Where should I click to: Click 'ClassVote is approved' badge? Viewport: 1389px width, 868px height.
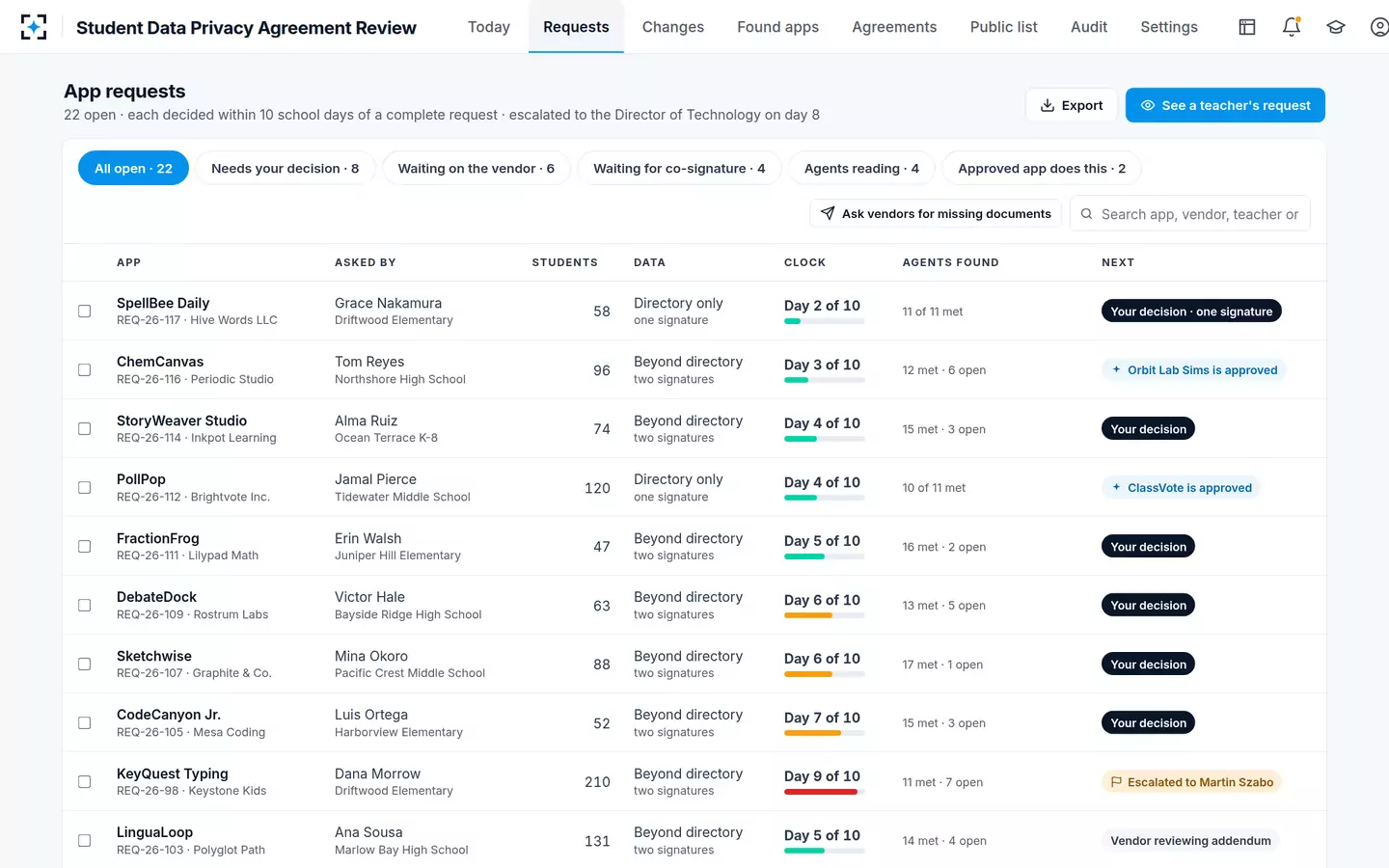[x=1182, y=487]
